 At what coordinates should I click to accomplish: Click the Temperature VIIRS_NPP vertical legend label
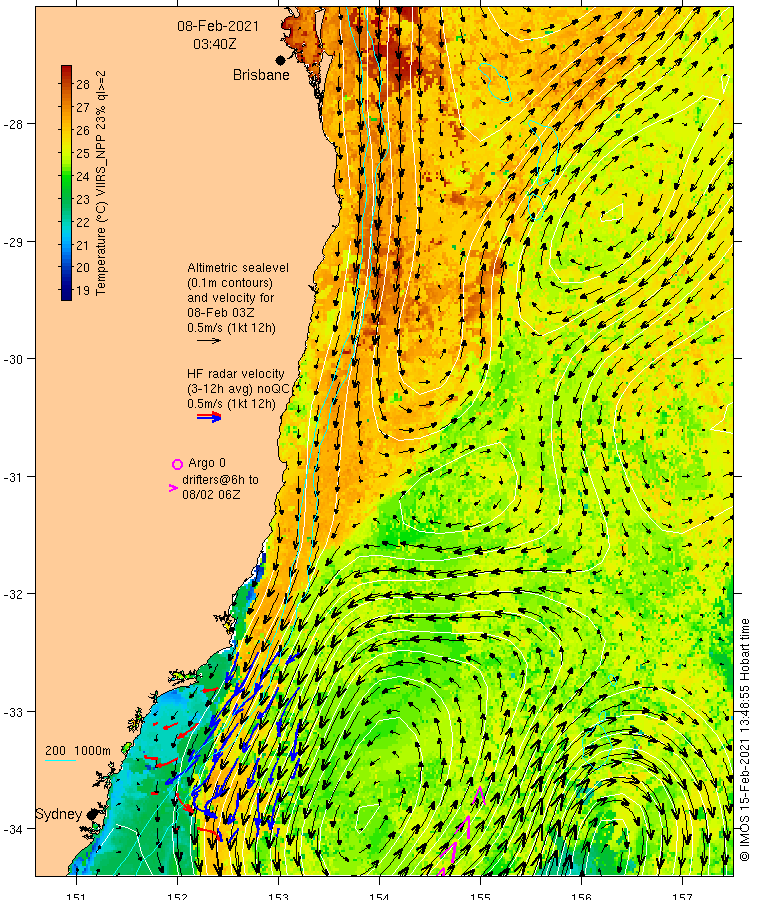[101, 183]
